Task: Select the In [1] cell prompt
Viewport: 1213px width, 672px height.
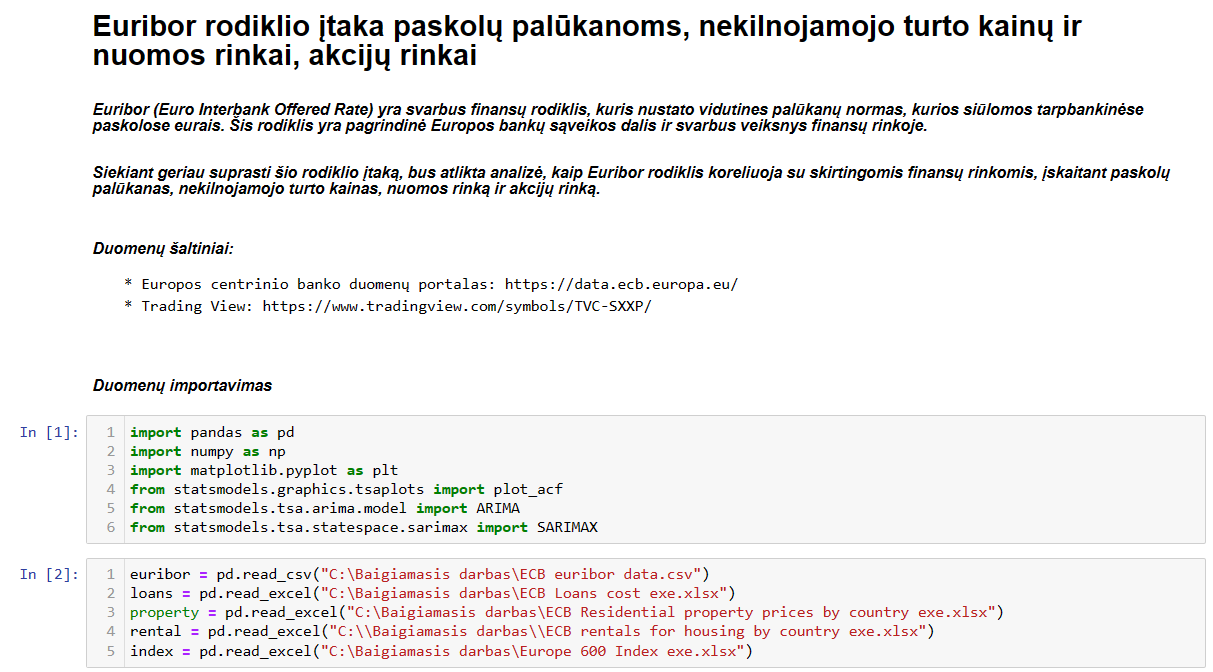Action: tap(49, 432)
